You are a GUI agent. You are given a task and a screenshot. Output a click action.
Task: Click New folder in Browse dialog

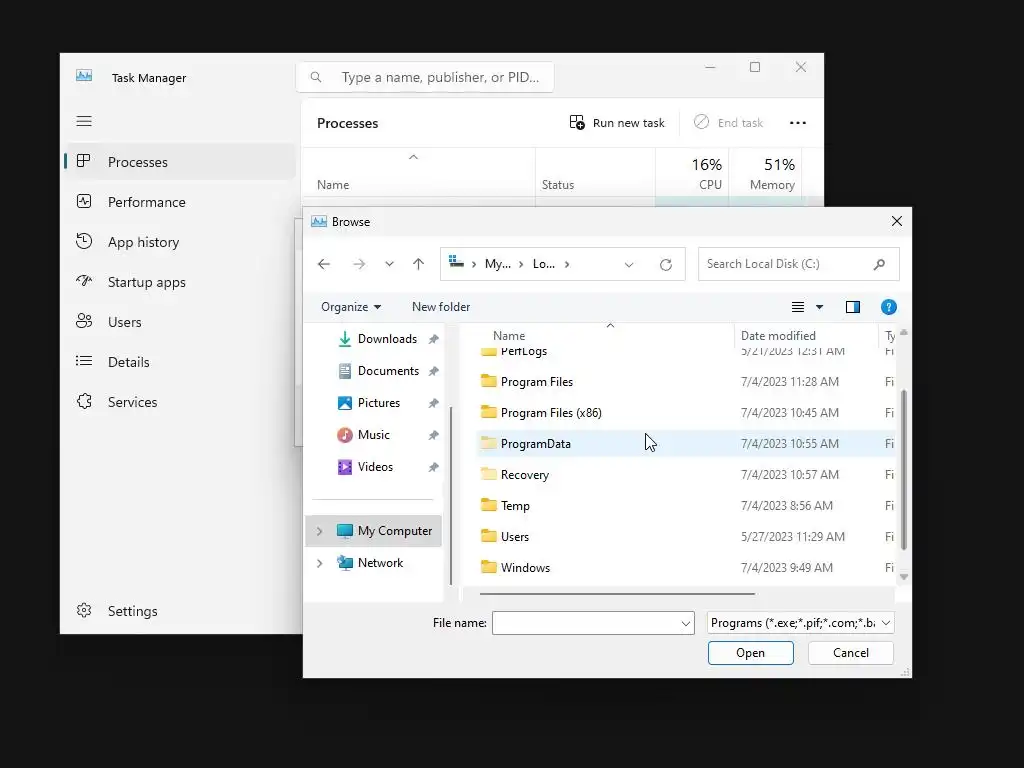click(x=441, y=307)
